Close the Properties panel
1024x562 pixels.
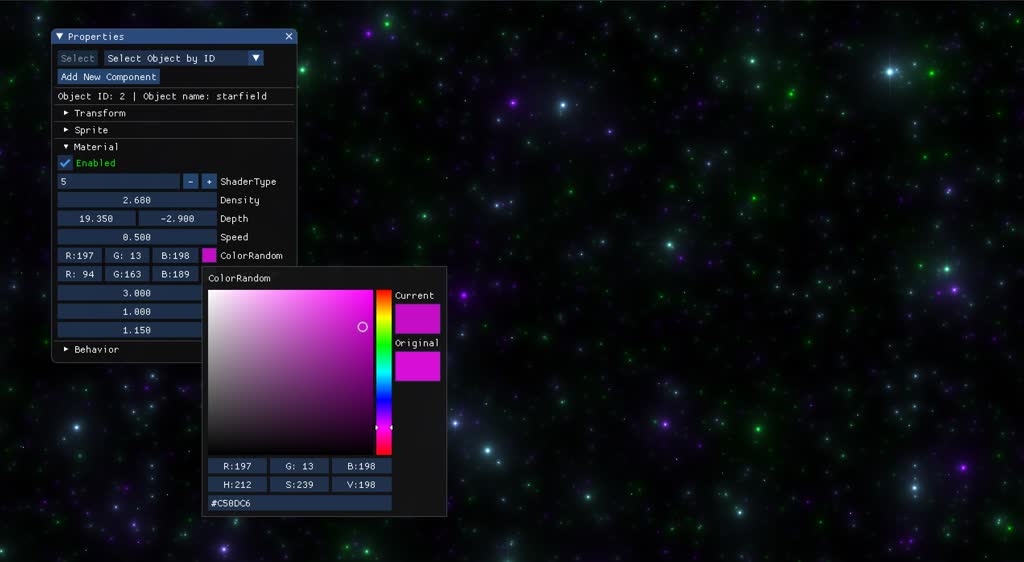tap(289, 37)
